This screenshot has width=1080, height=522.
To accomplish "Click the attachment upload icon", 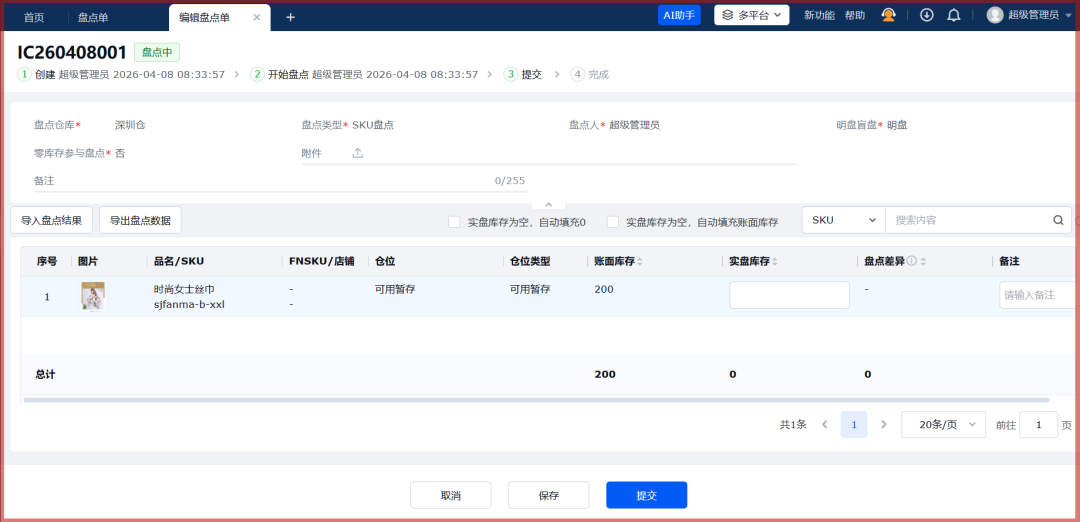I will (358, 153).
